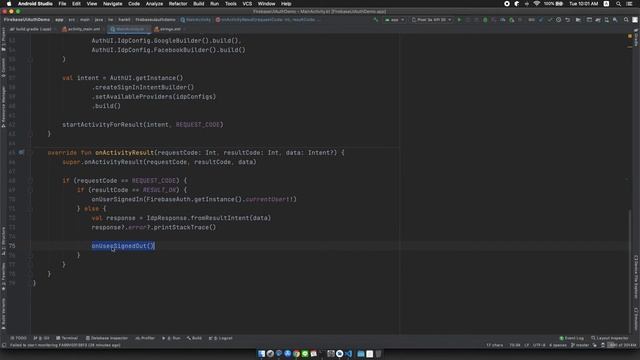Open the Project tool window stripe
640x360 pixels.
pos(3,38)
